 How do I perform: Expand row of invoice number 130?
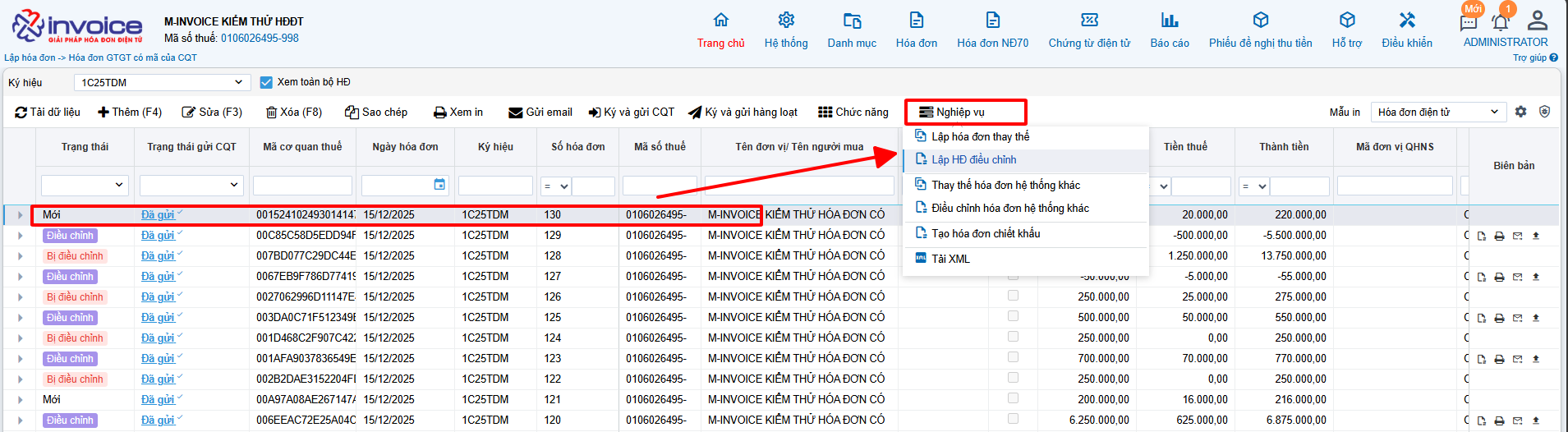[x=20, y=215]
